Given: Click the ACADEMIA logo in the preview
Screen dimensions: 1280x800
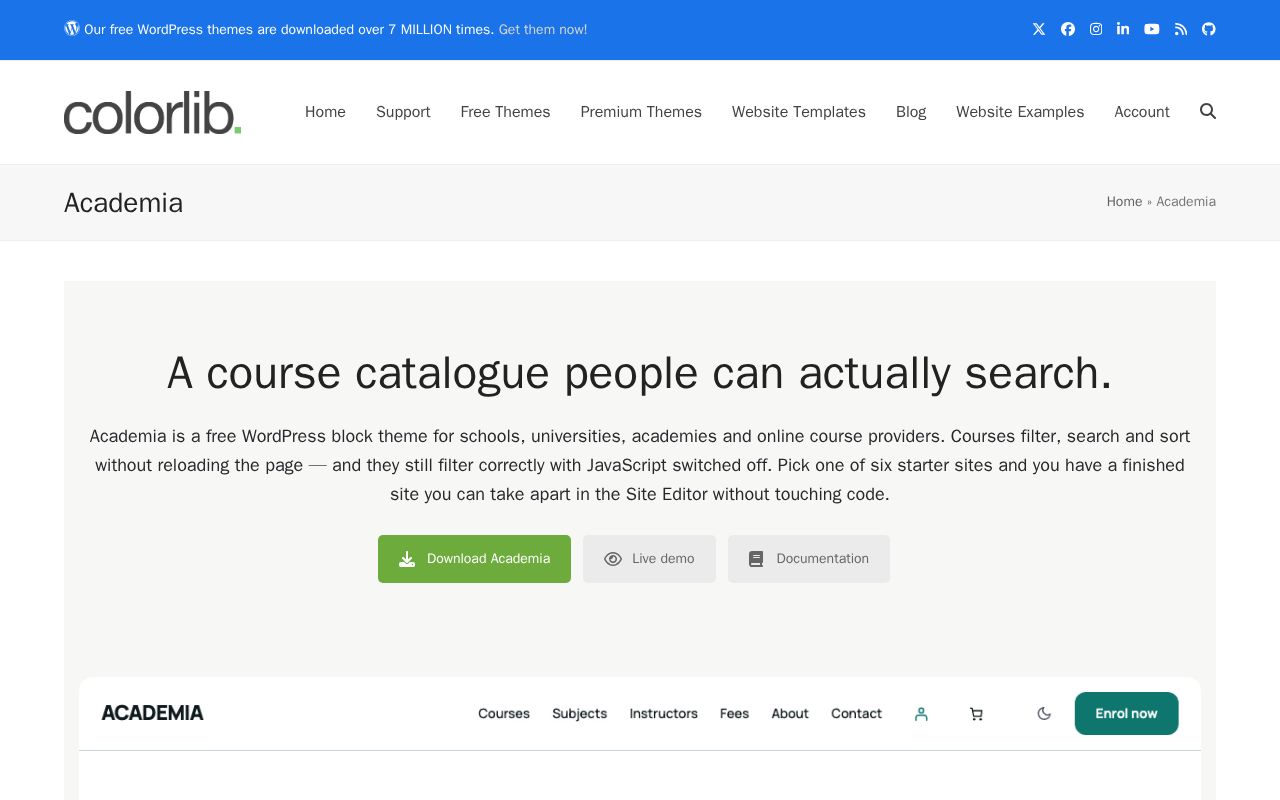Looking at the screenshot, I should 152,713.
